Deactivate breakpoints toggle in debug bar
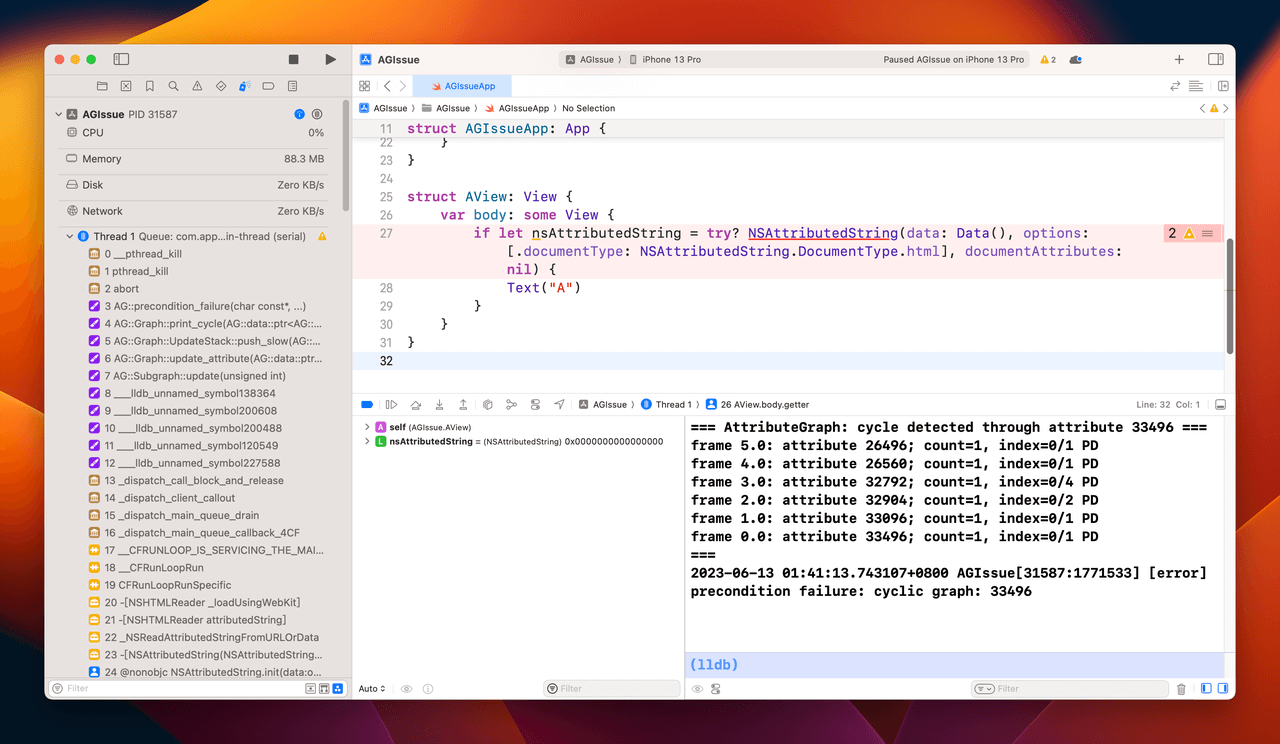 (x=367, y=405)
